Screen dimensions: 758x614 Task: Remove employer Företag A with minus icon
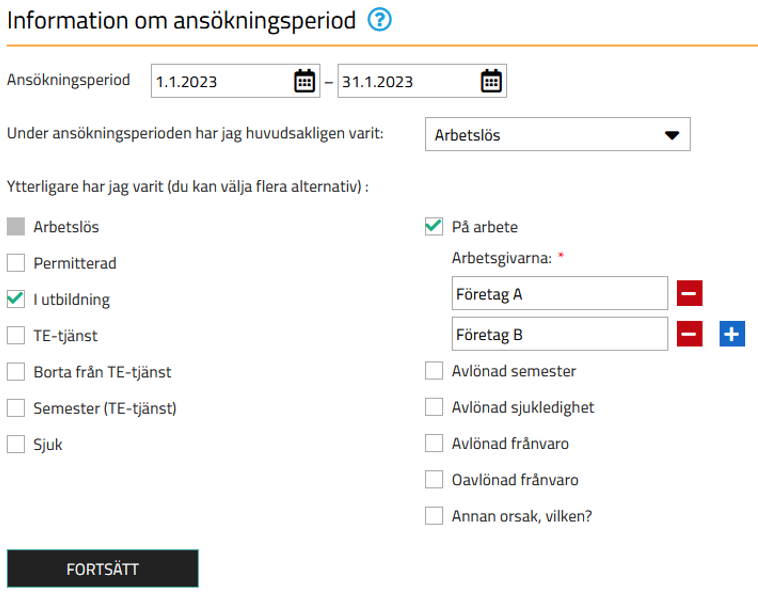(x=689, y=293)
